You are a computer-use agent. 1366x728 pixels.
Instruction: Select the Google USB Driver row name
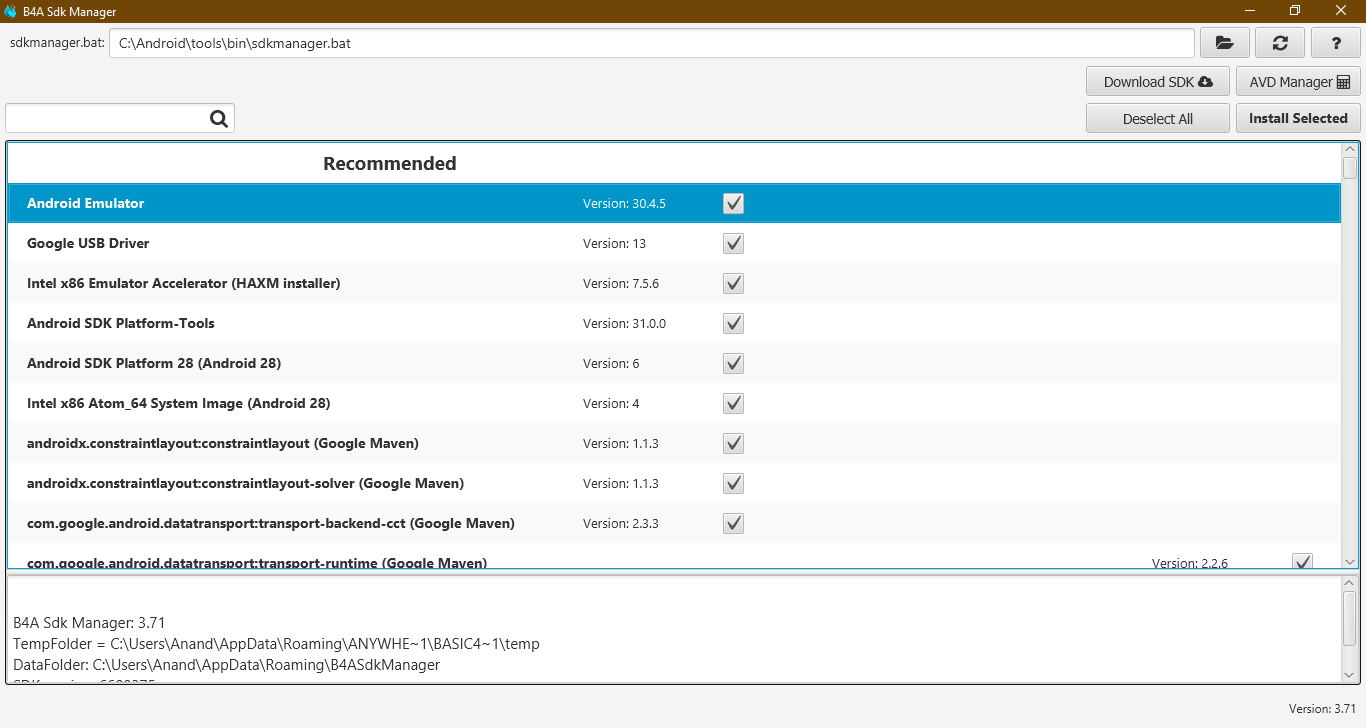88,243
